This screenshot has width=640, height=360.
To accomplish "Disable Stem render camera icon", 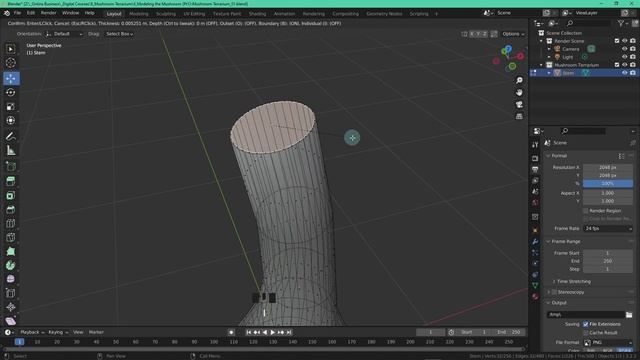I will tap(633, 73).
